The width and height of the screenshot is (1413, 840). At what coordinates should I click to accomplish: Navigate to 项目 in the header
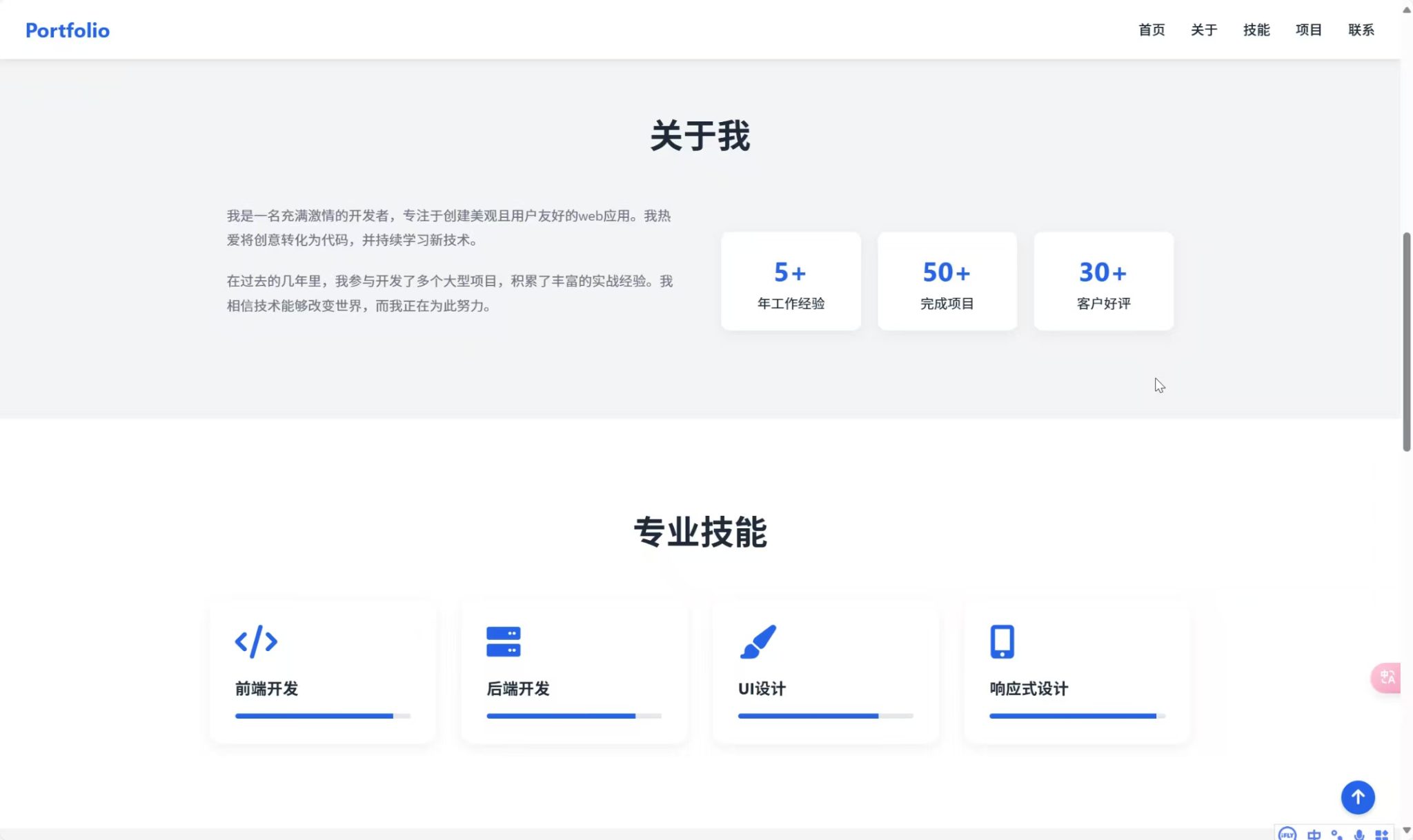click(x=1308, y=30)
